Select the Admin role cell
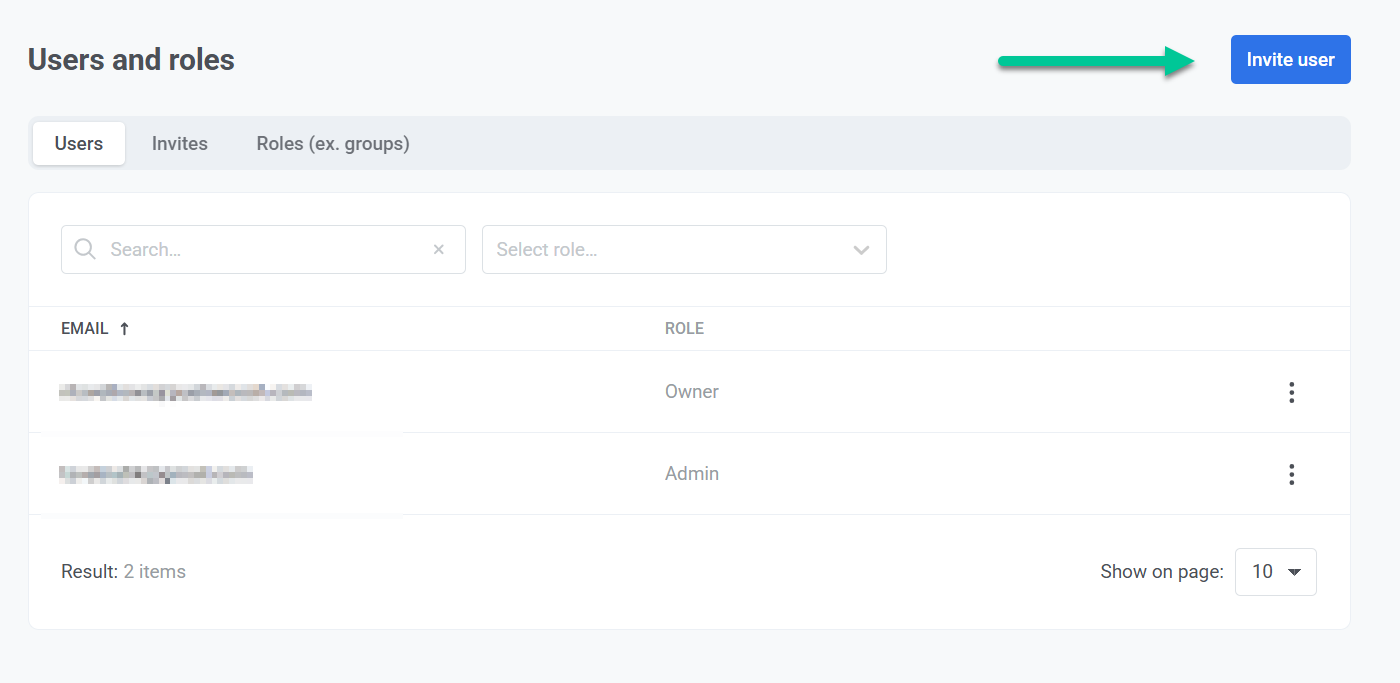The image size is (1400, 683). pyautogui.click(x=692, y=474)
